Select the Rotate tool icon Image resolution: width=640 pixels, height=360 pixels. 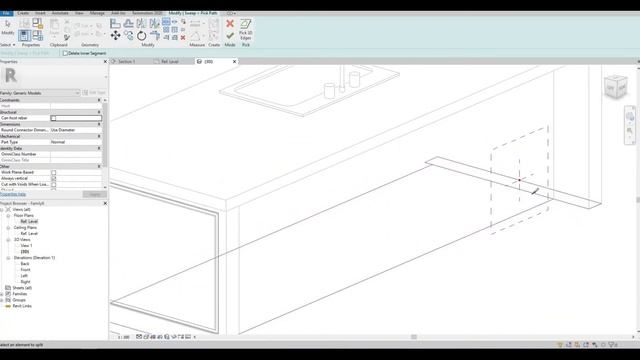(x=142, y=36)
